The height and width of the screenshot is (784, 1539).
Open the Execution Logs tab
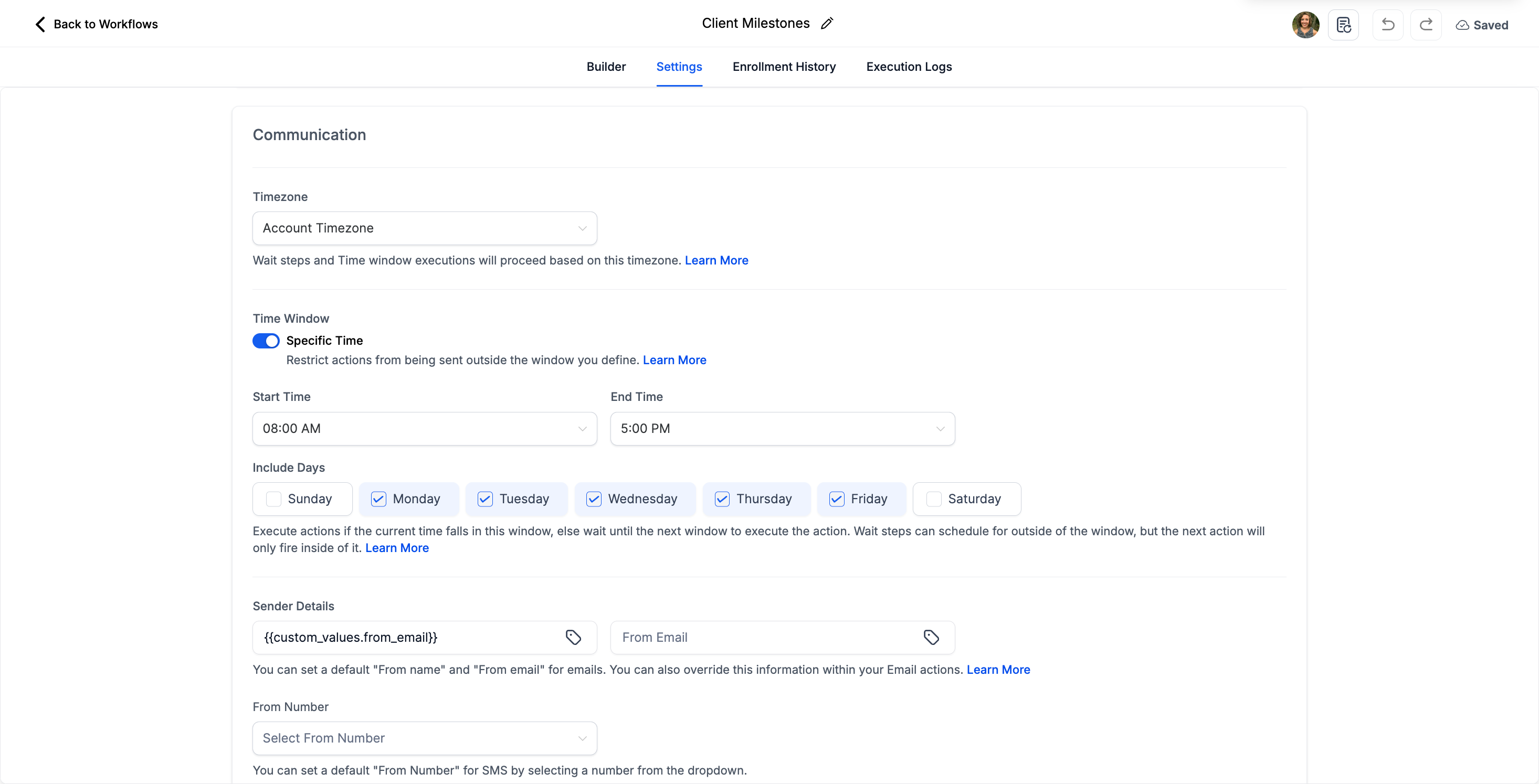click(x=909, y=67)
